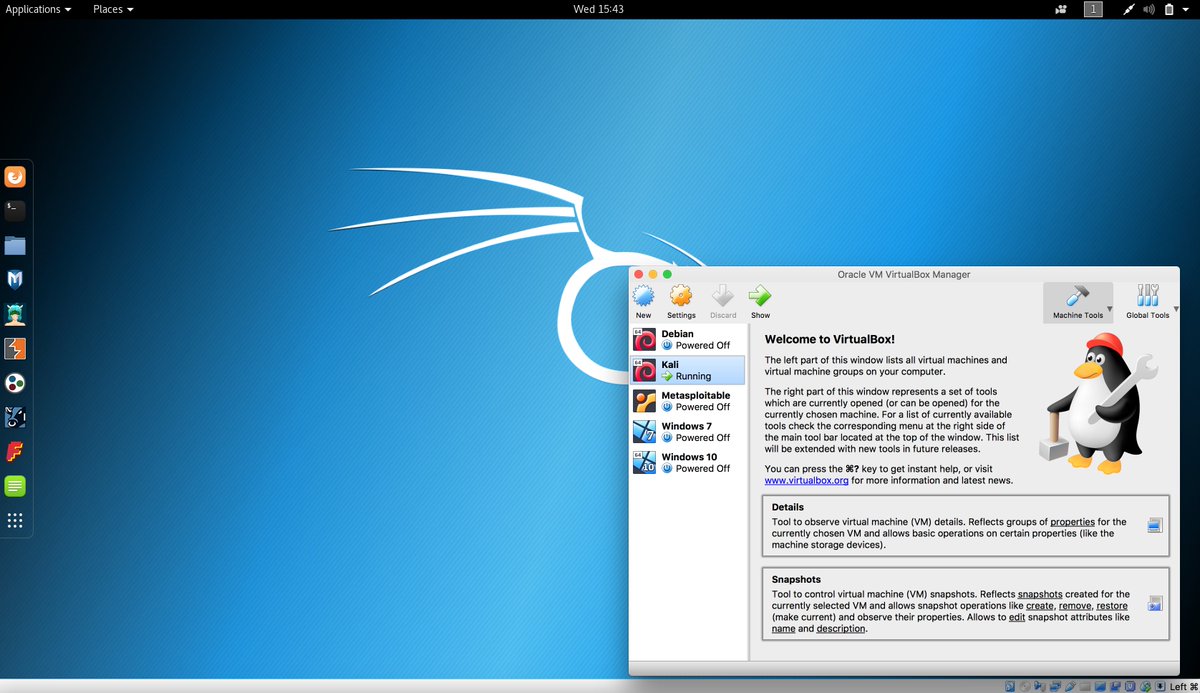
Task: Launch Armitage from the dock
Action: point(15,314)
